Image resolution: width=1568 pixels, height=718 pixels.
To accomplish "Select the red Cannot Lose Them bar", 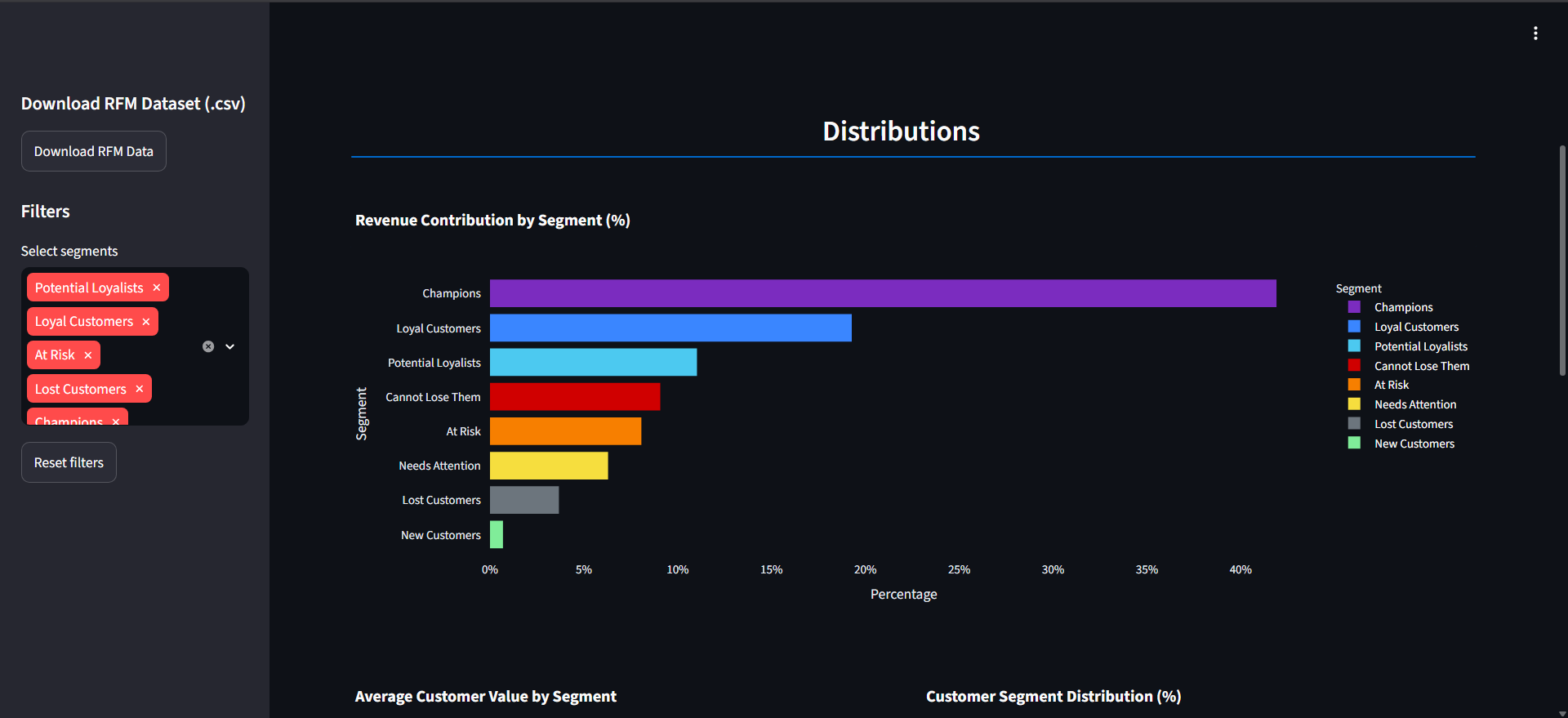I will click(x=575, y=397).
